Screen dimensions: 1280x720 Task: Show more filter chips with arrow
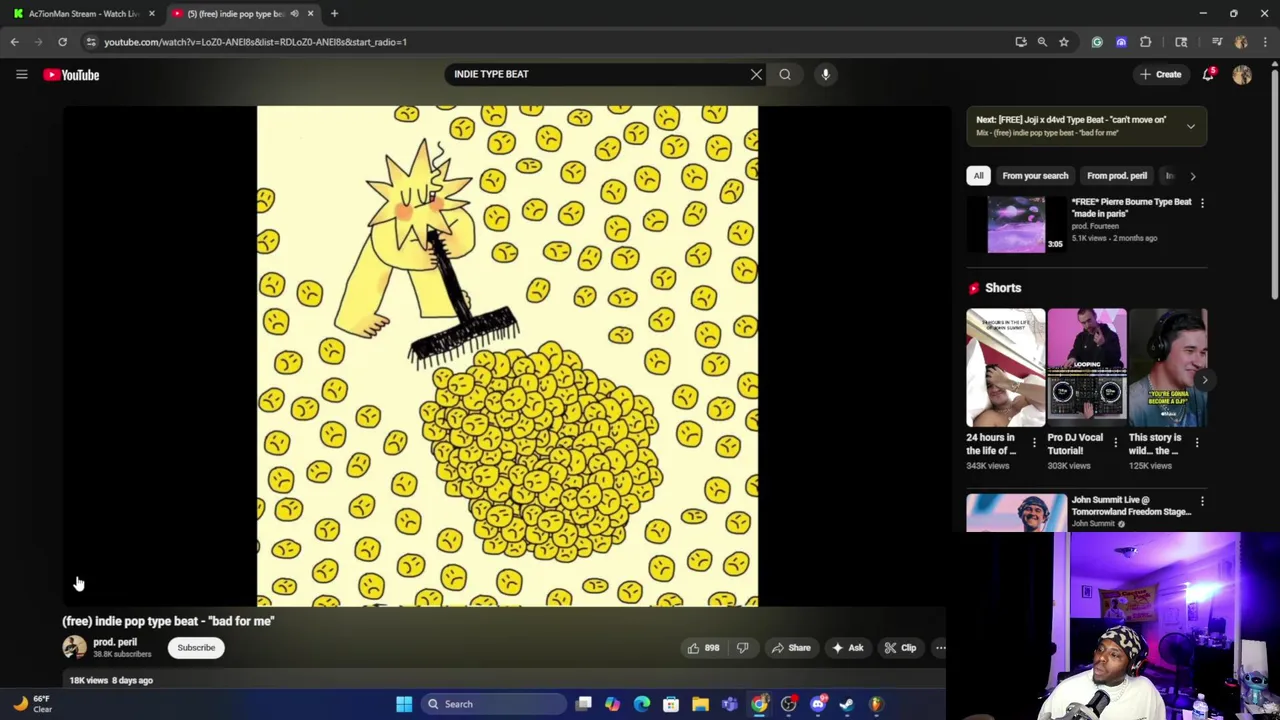[1192, 176]
